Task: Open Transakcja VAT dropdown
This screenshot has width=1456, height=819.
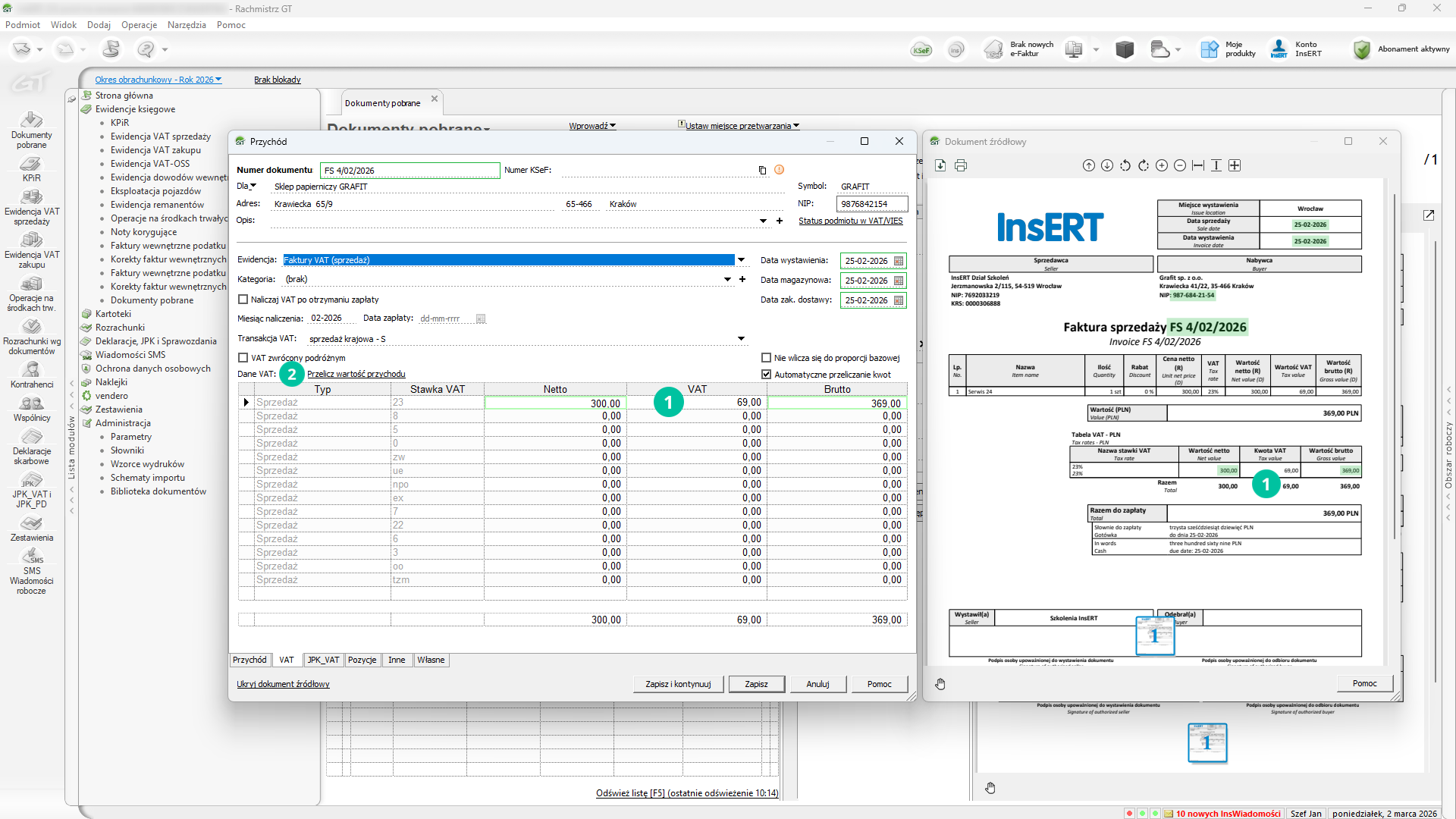Action: [x=741, y=339]
